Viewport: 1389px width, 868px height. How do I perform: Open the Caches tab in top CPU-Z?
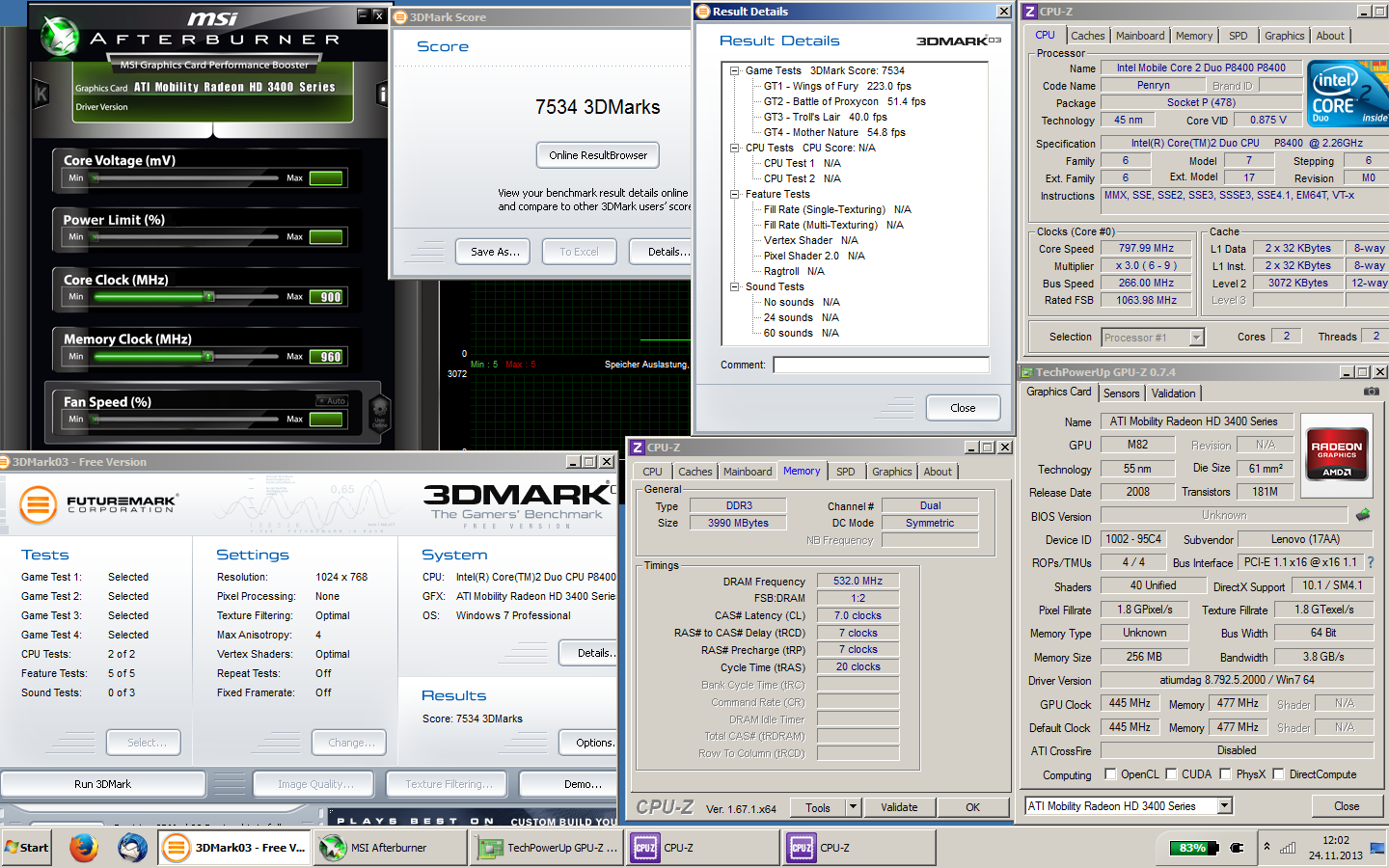click(1088, 36)
